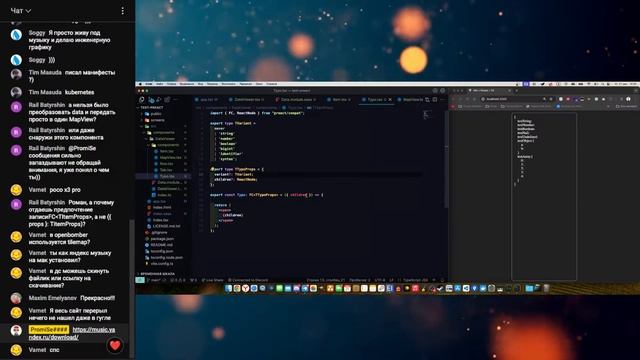Screen dimensions: 640x360
Task: Open README.md in the file tree
Action: click(x=162, y=245)
